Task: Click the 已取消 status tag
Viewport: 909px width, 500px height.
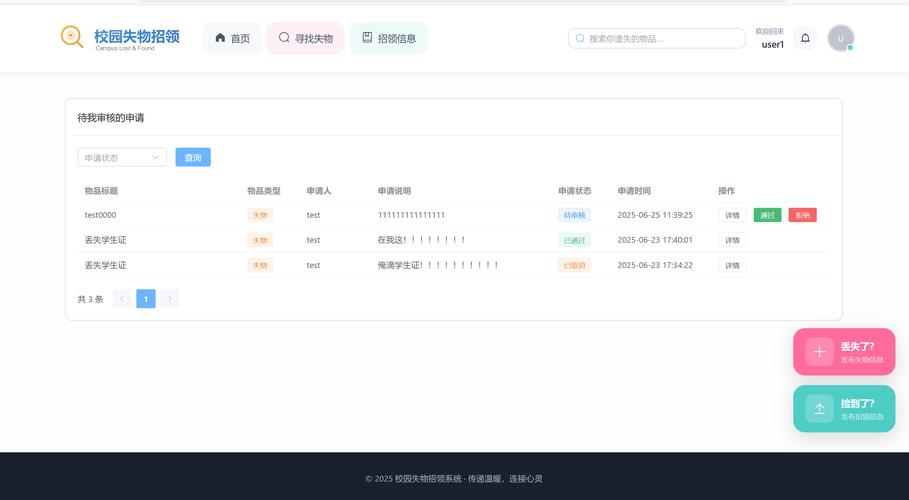Action: click(575, 266)
